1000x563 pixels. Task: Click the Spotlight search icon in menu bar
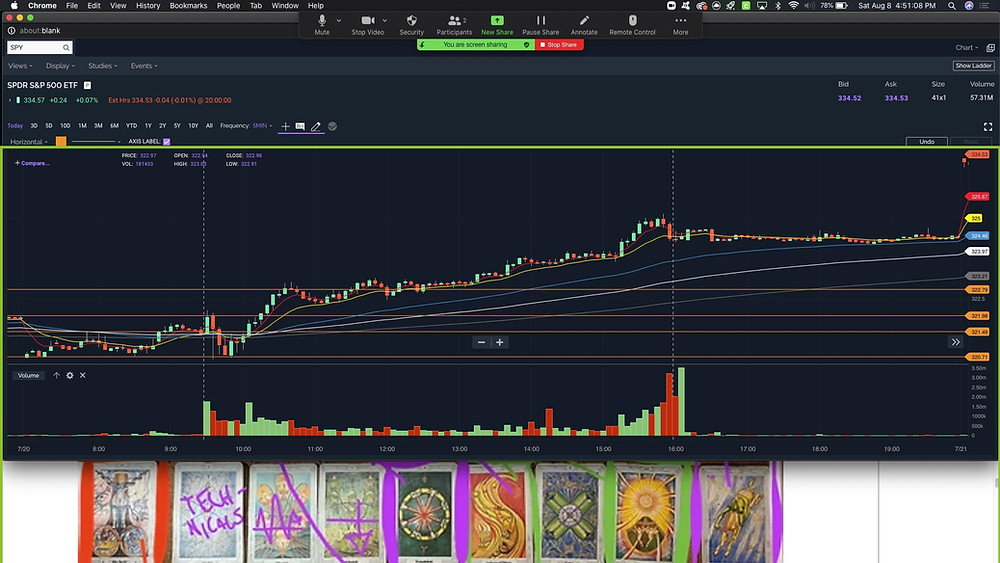coord(952,5)
